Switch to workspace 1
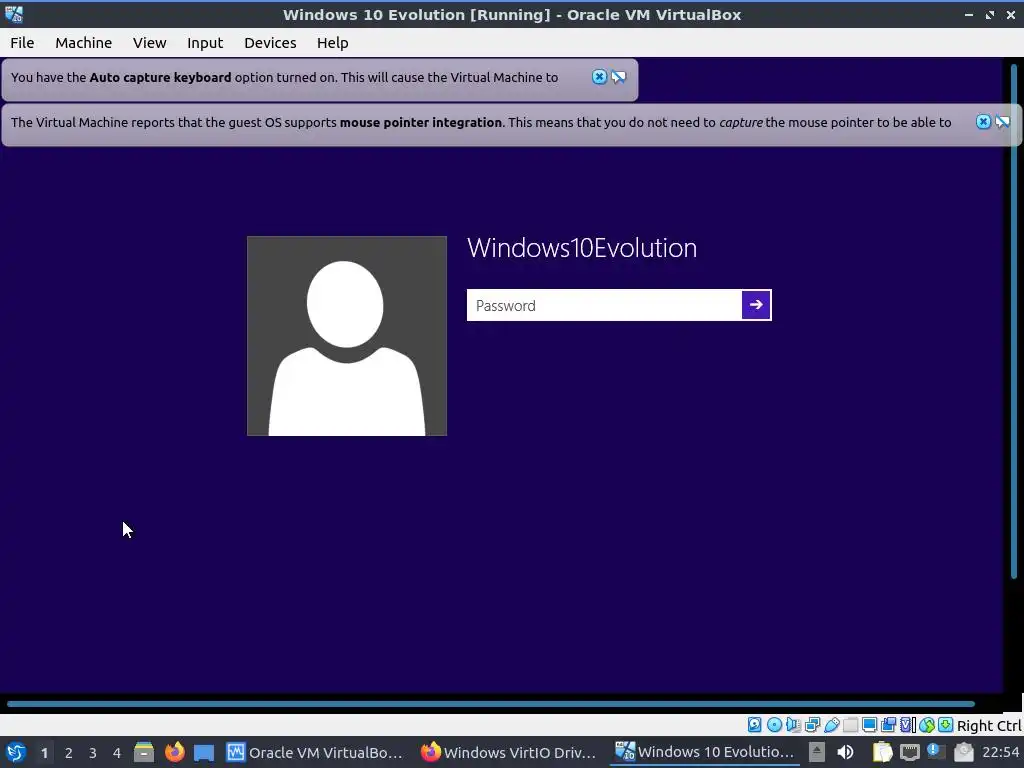Screen dimensions: 1024x768 pyautogui.click(x=44, y=752)
